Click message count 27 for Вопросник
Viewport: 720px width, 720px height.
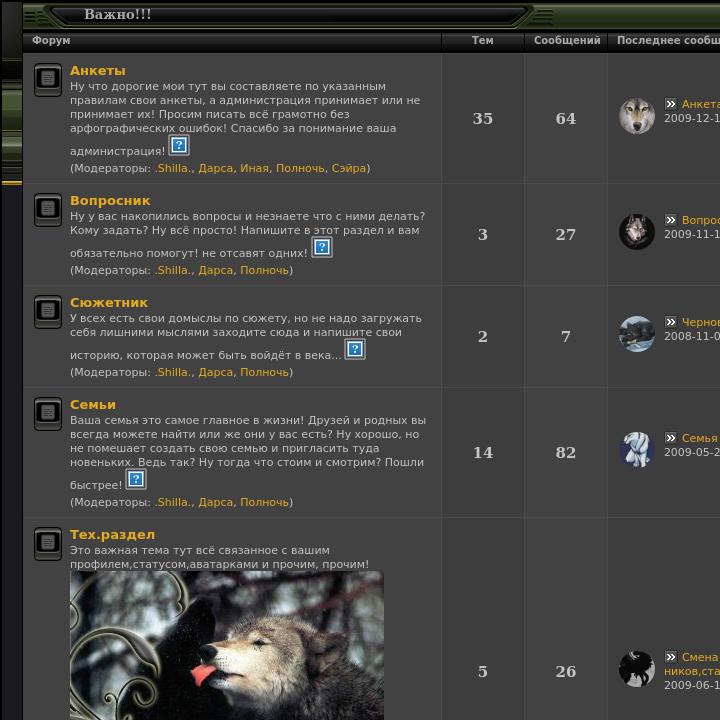coord(566,235)
